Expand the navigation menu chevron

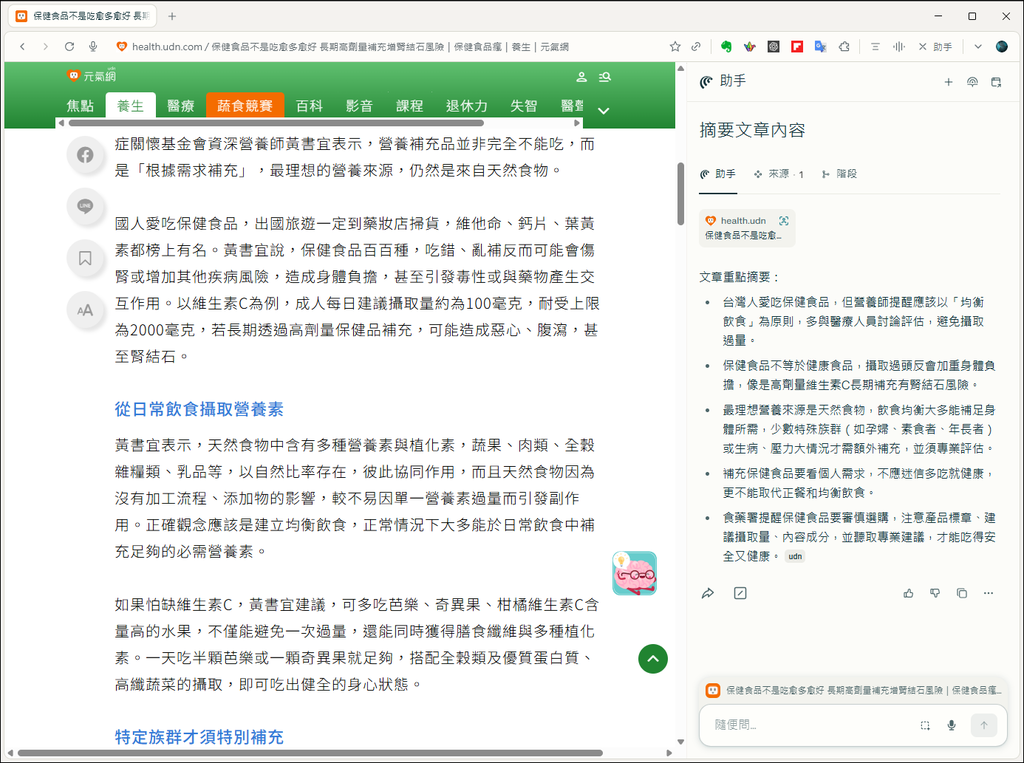pyautogui.click(x=603, y=110)
